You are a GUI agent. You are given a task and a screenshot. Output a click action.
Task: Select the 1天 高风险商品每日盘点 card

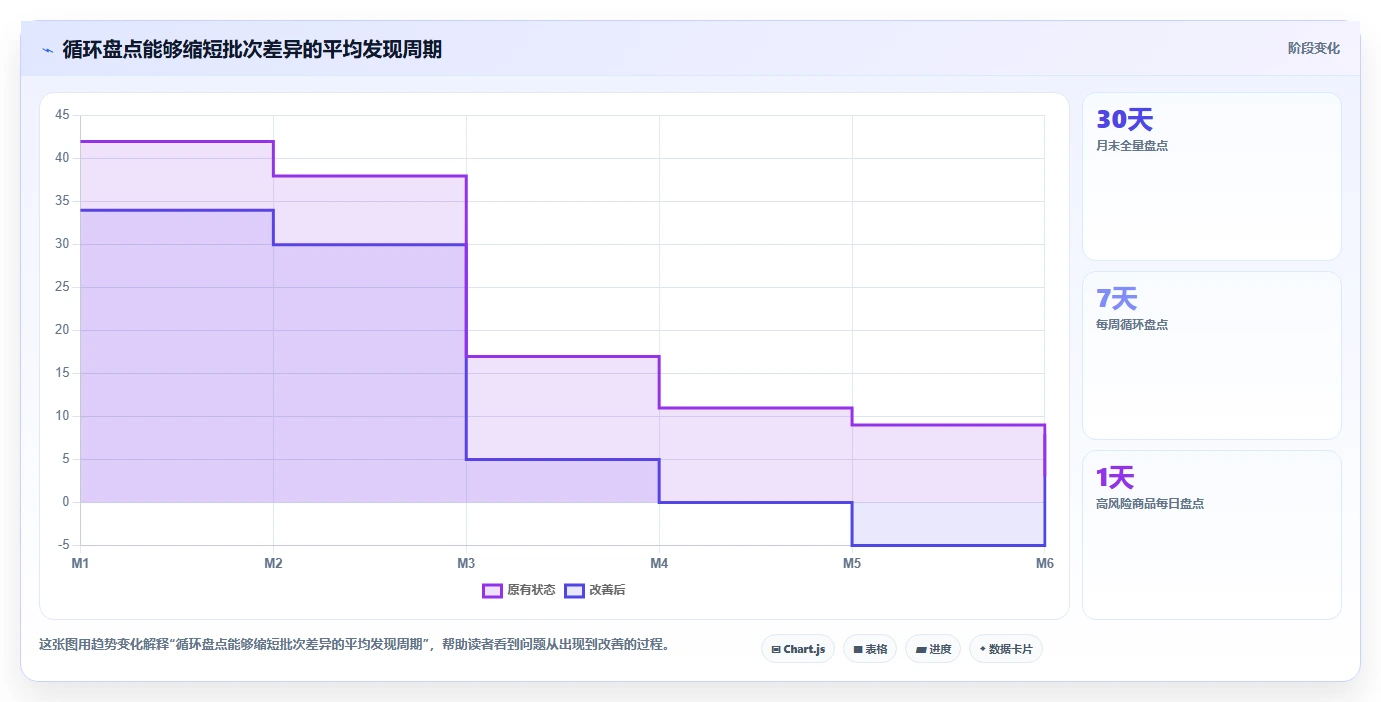[1211, 535]
